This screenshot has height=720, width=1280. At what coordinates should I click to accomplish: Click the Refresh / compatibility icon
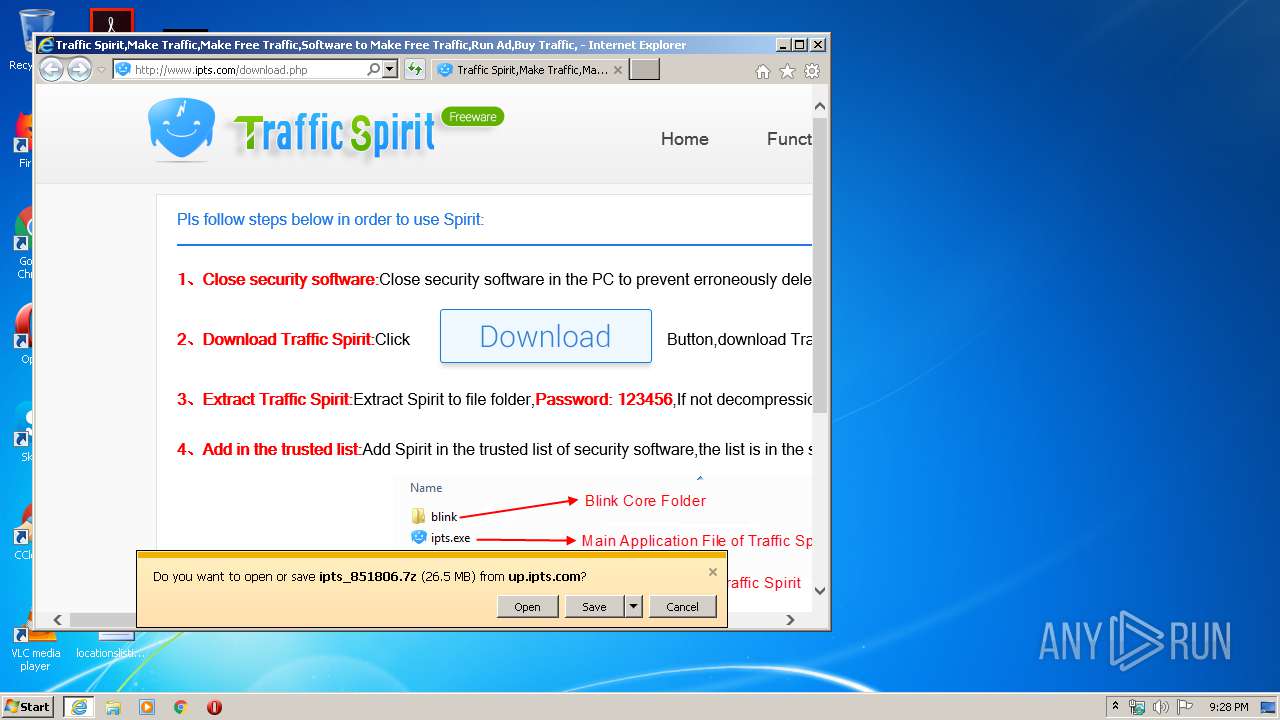tap(415, 69)
